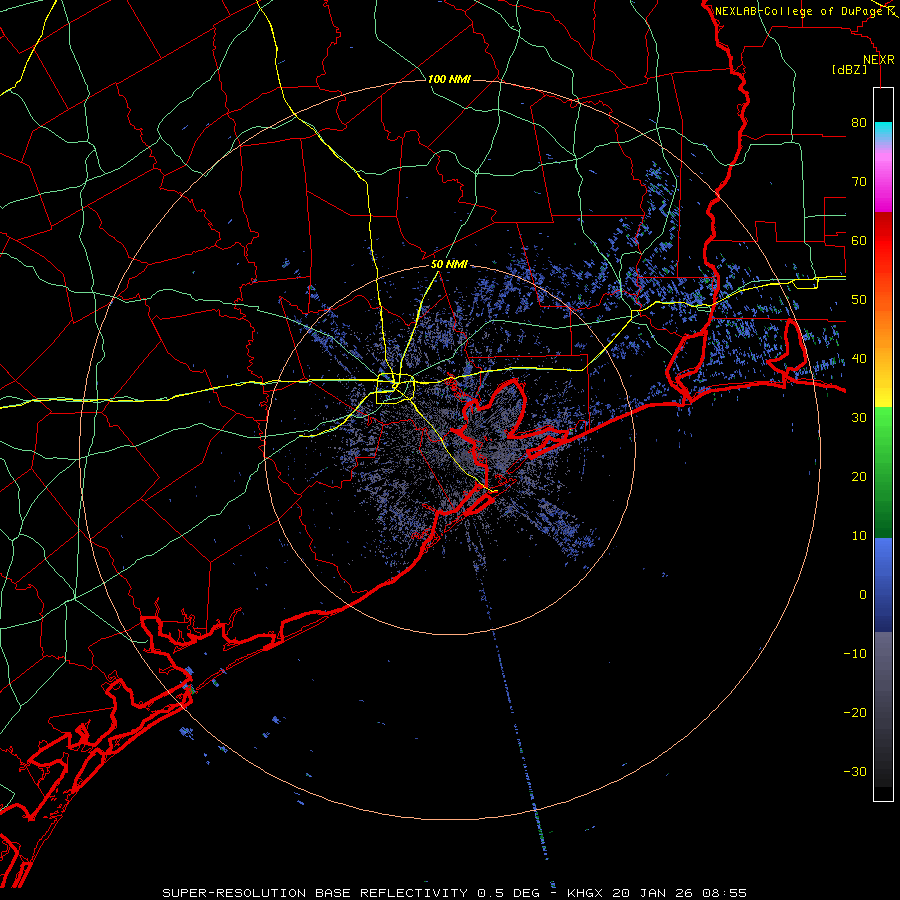900x900 pixels.
Task: Click the 20 value on dBZ scale
Action: [859, 477]
